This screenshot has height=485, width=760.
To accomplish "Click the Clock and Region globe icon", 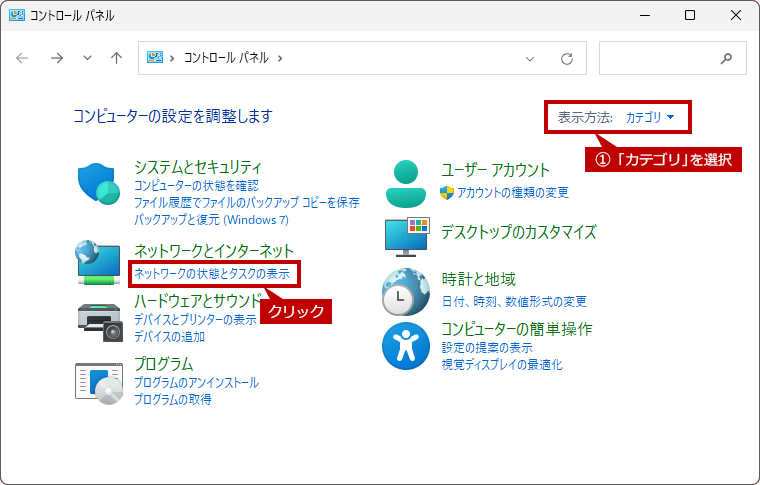I will point(406,292).
